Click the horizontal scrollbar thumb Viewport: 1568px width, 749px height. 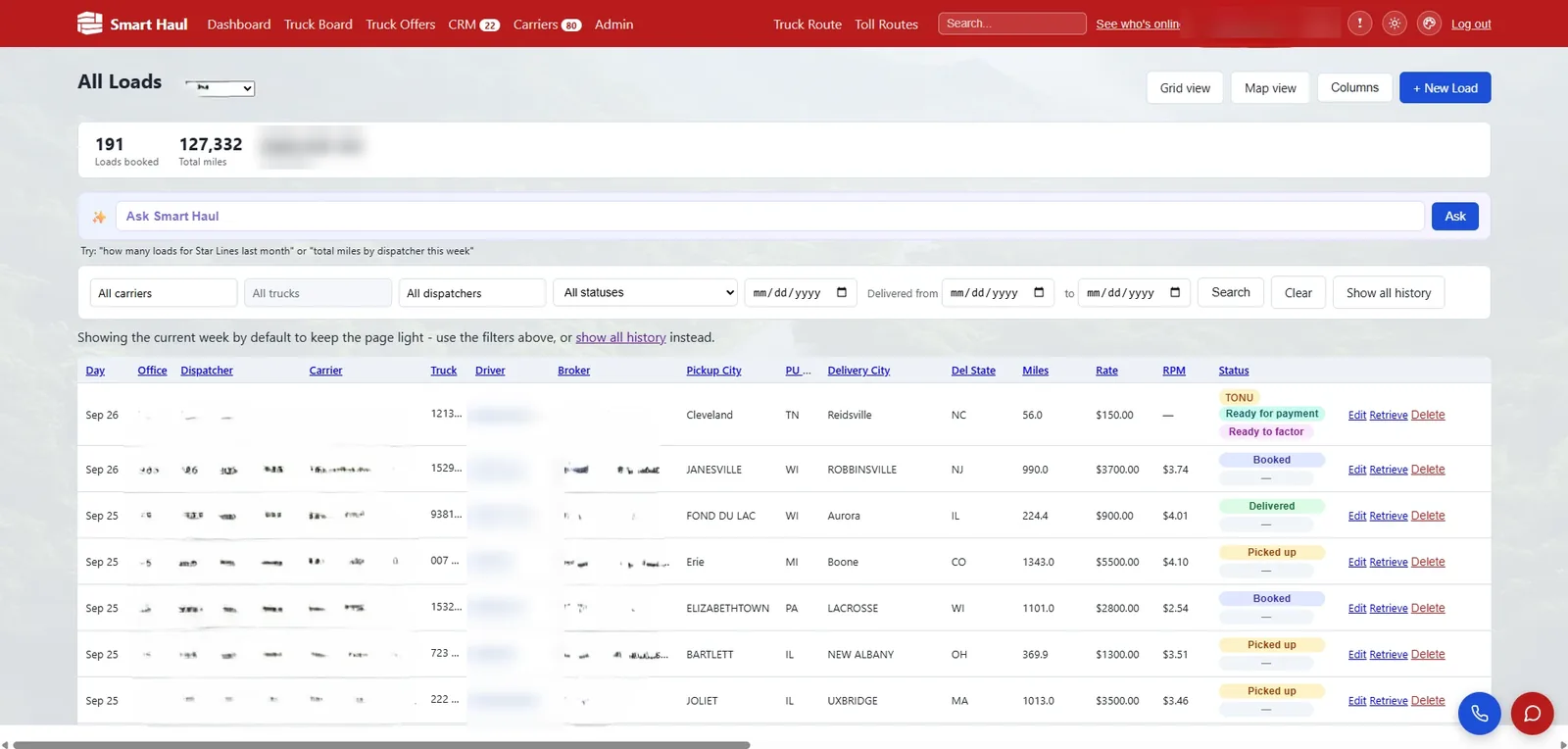click(x=381, y=745)
